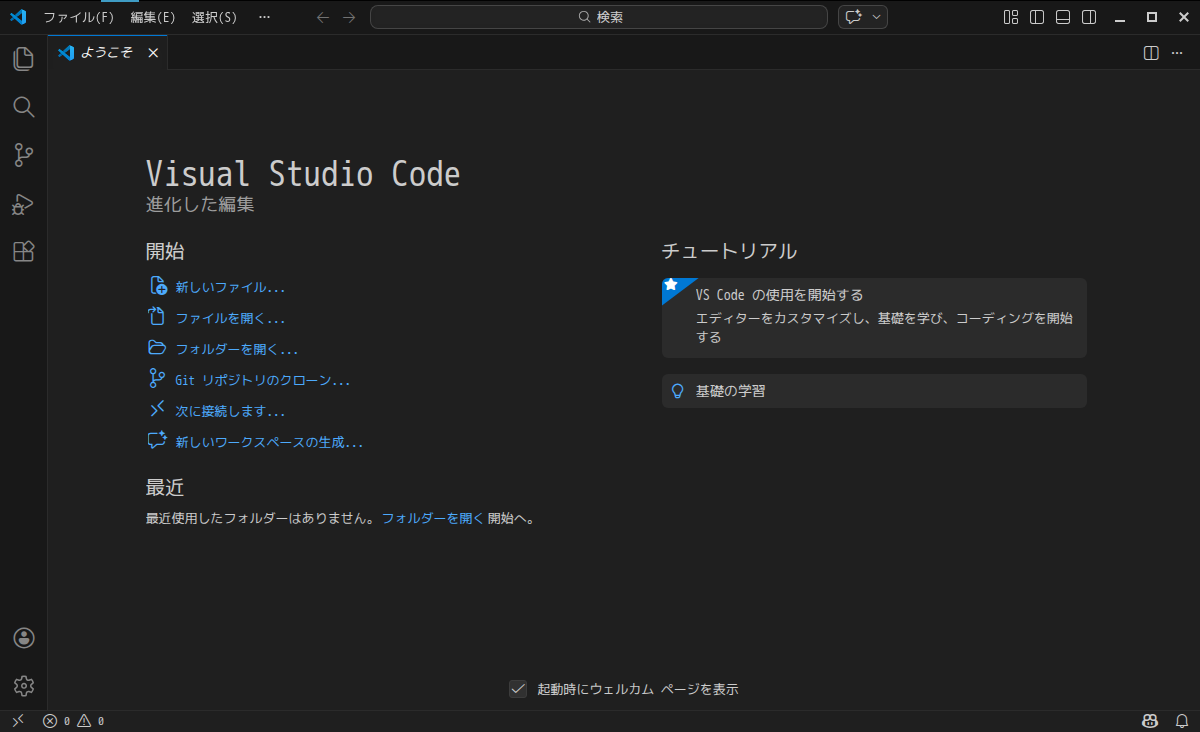Click the Visual Studio Code heading
This screenshot has height=732, width=1200.
pyautogui.click(x=303, y=174)
